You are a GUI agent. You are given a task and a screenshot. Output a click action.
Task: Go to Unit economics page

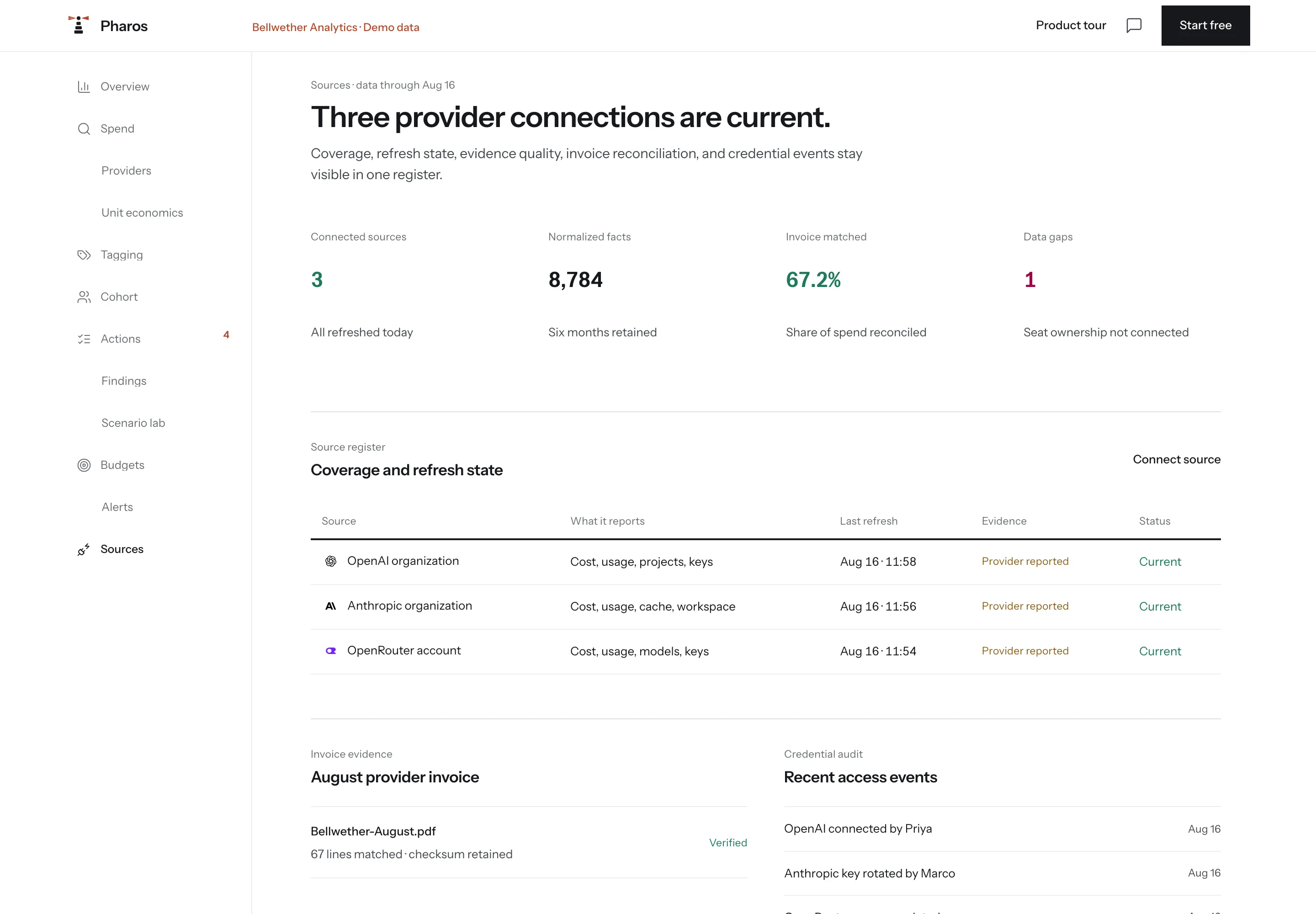pos(142,213)
